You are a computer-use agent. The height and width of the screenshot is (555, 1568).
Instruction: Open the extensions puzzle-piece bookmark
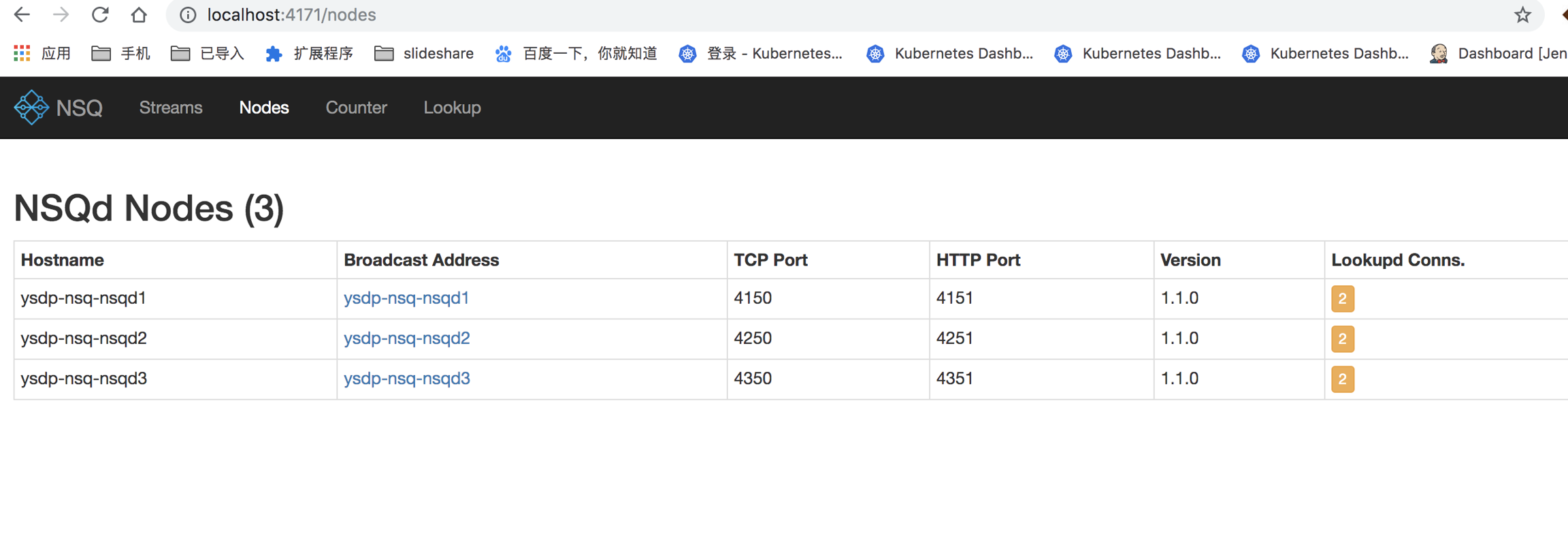(274, 53)
